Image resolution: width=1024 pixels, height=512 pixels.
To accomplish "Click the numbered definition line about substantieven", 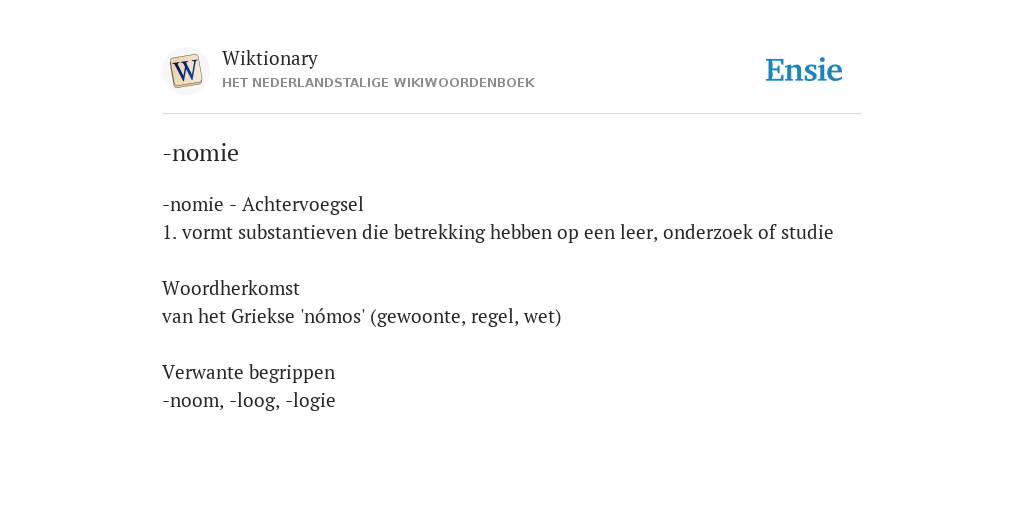I will pos(498,232).
